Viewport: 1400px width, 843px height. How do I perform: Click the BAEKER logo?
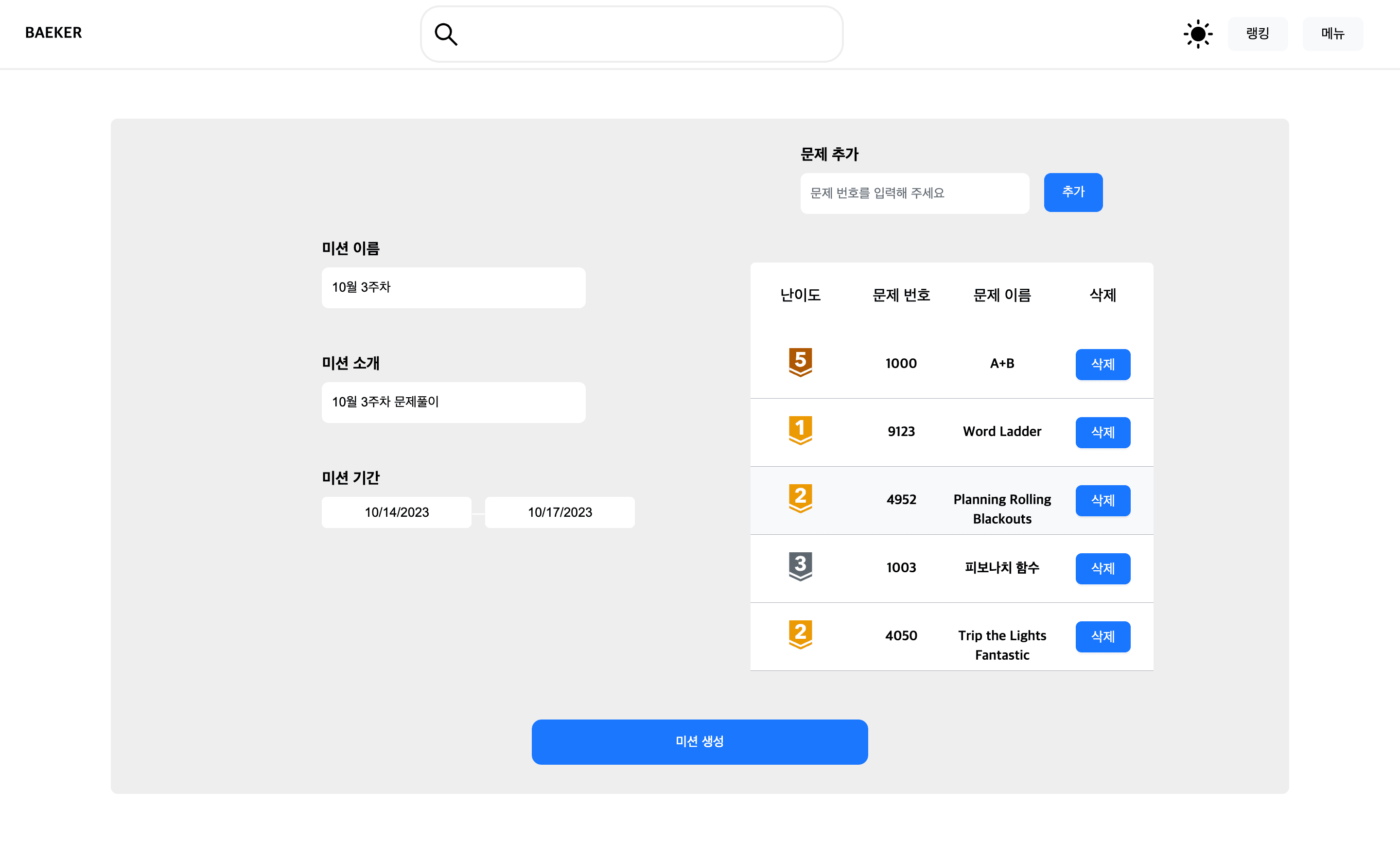[x=53, y=33]
